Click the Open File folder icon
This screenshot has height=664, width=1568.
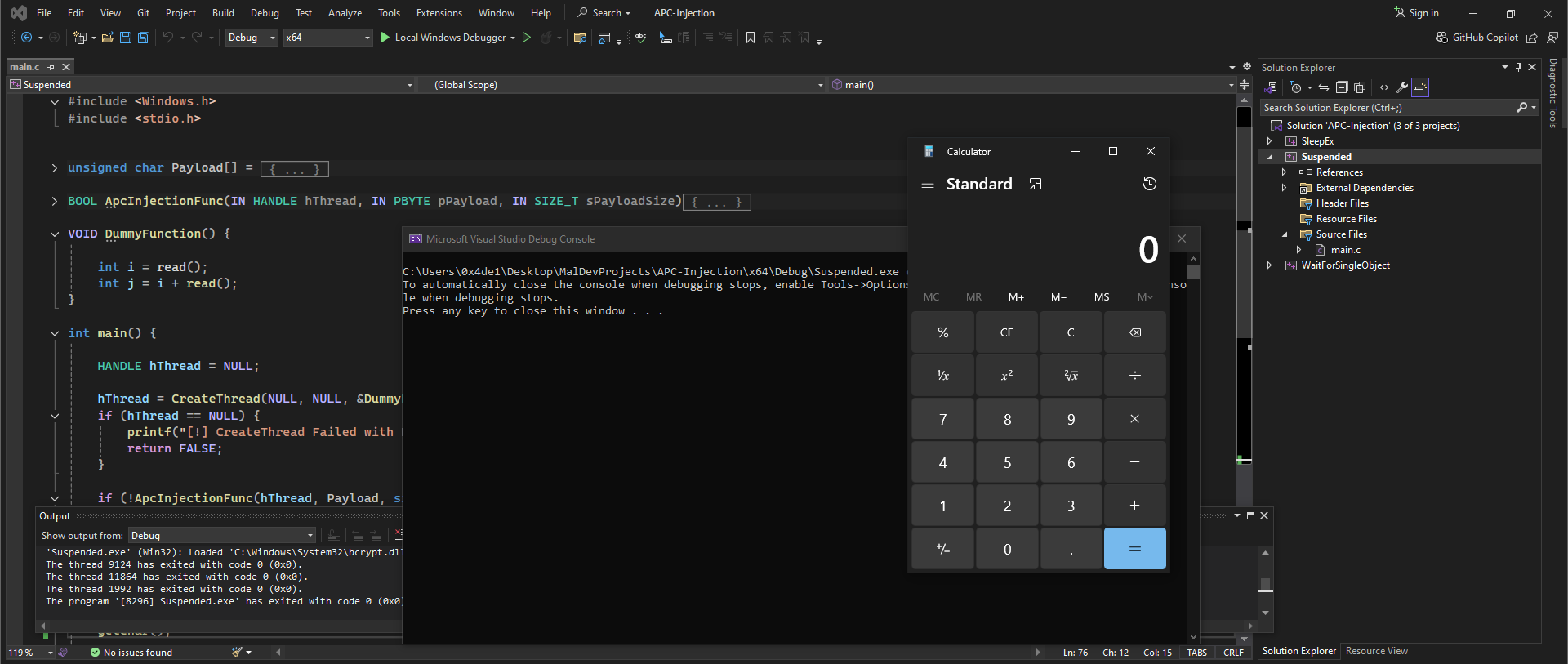click(107, 38)
